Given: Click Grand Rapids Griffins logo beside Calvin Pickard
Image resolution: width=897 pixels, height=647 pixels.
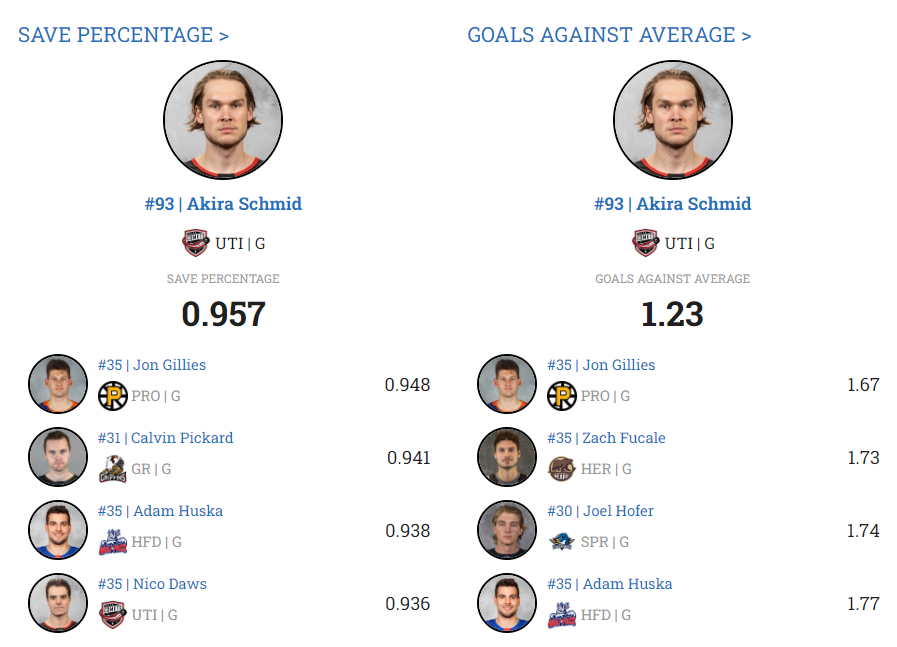Looking at the screenshot, I should (113, 469).
